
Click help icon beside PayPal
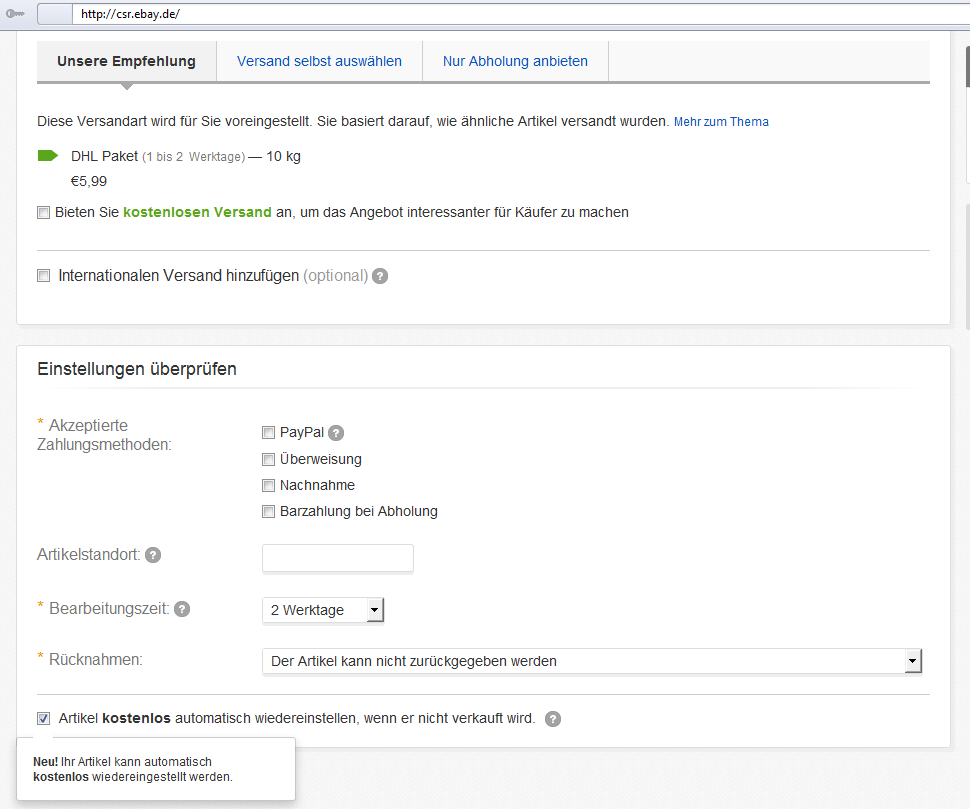(336, 433)
